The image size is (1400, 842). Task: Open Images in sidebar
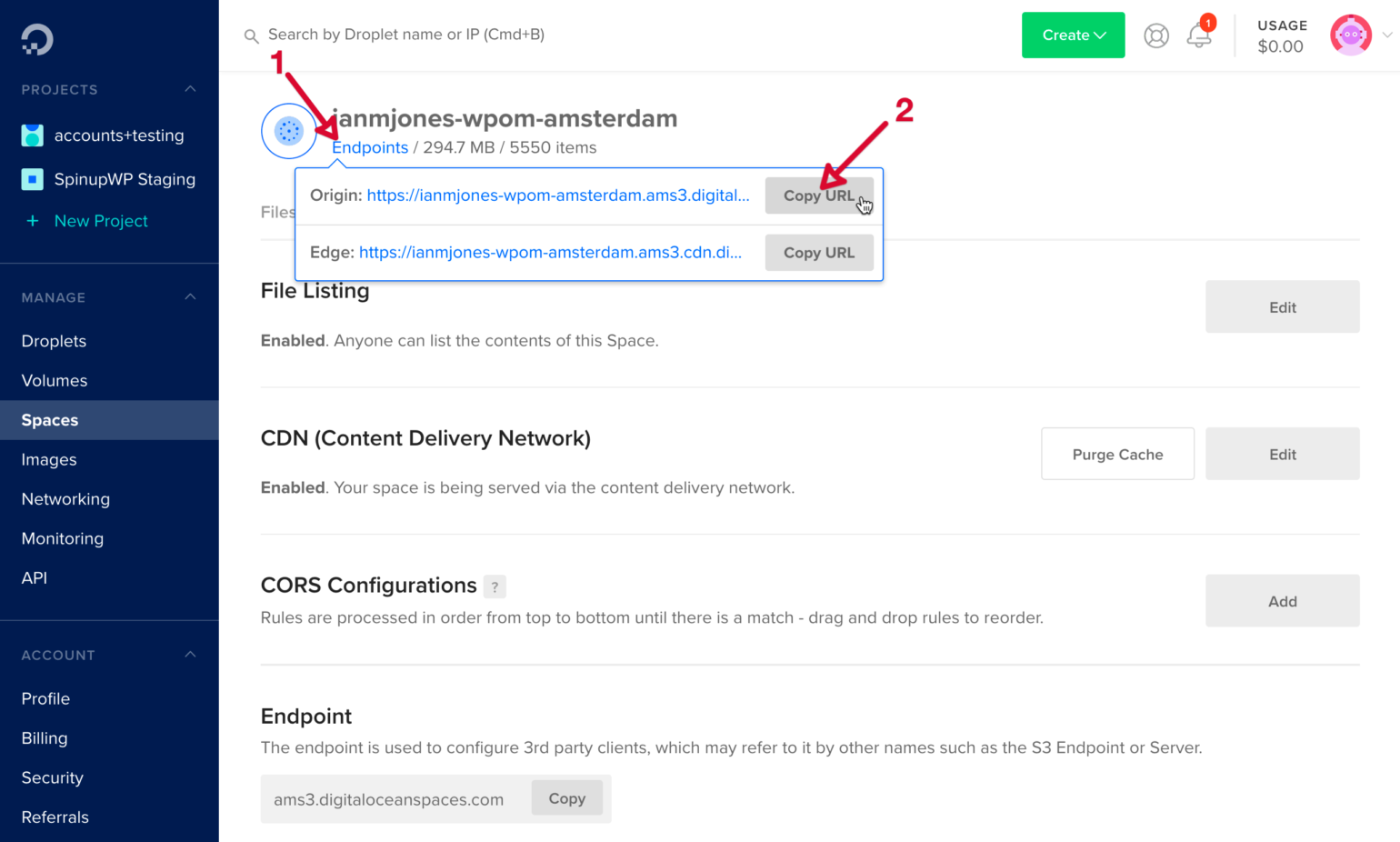click(x=49, y=460)
